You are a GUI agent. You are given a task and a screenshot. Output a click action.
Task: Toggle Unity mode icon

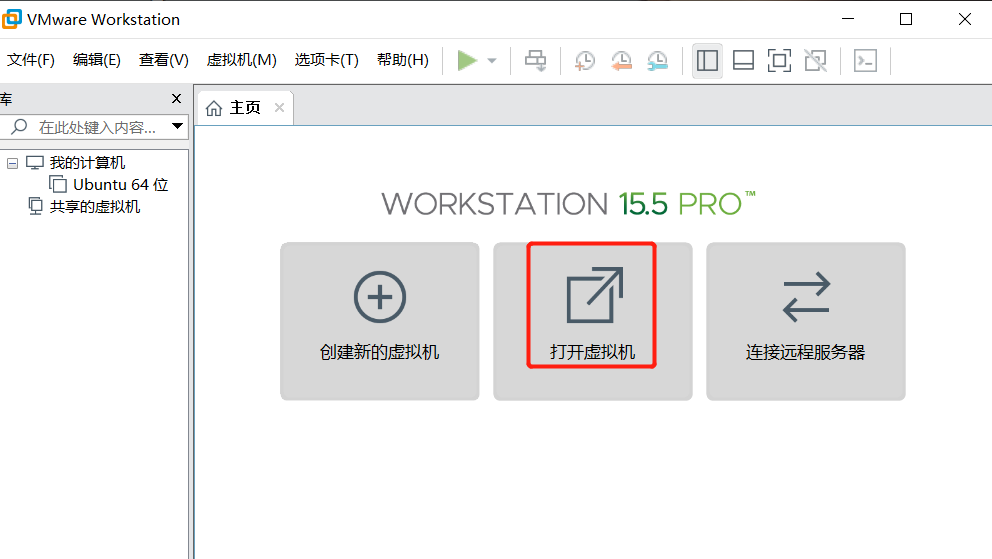pos(815,61)
